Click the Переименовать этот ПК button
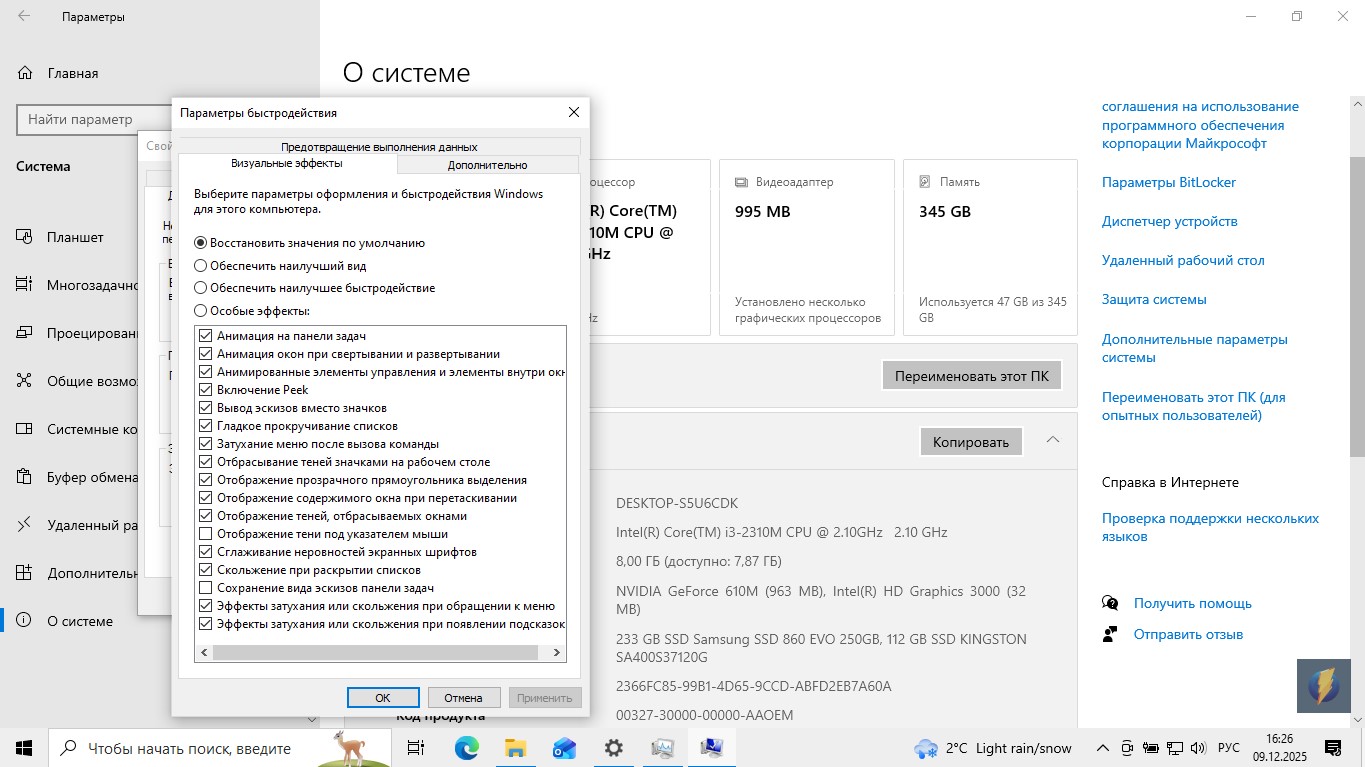 point(972,376)
